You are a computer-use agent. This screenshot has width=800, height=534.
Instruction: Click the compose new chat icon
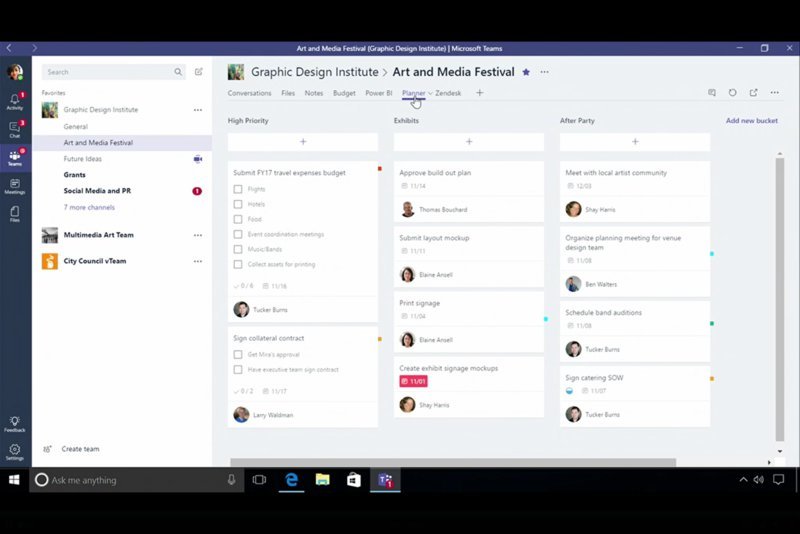coord(198,72)
